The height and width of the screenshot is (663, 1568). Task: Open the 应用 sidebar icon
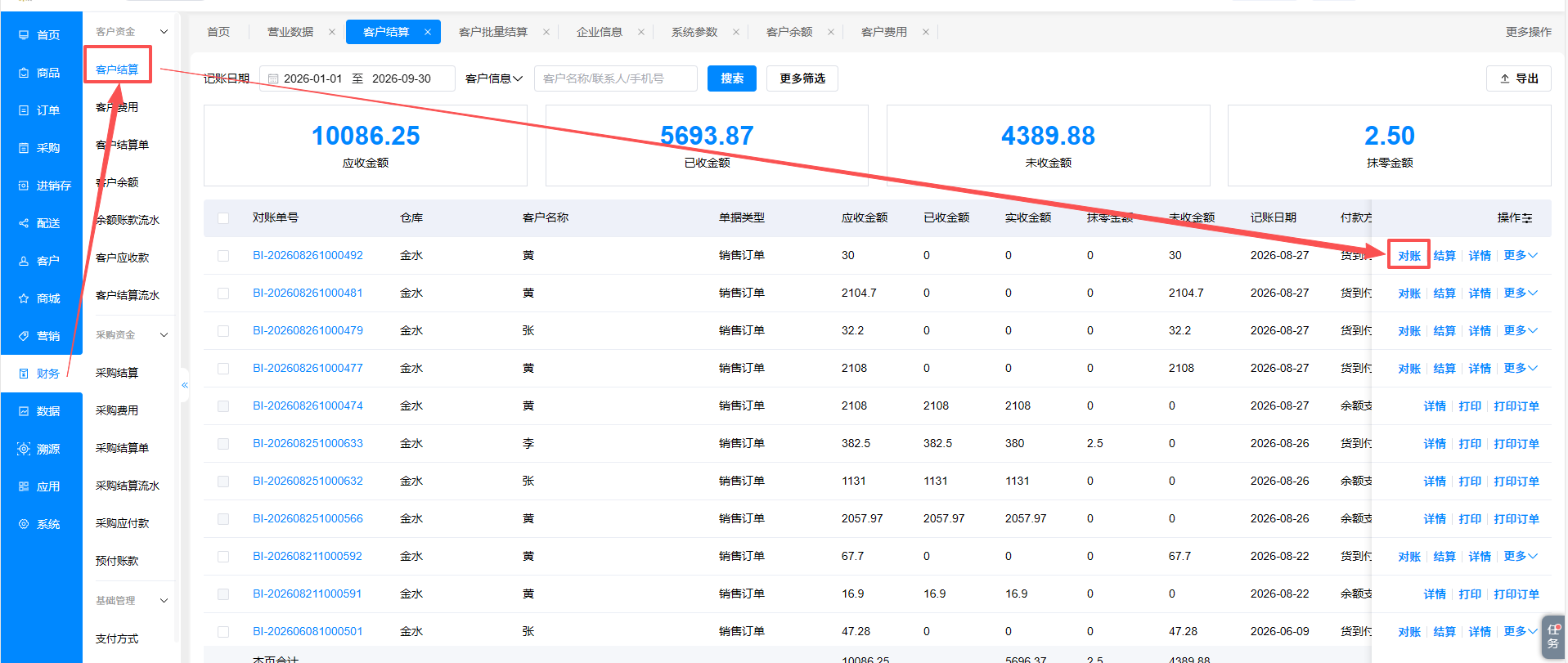pyautogui.click(x=24, y=486)
